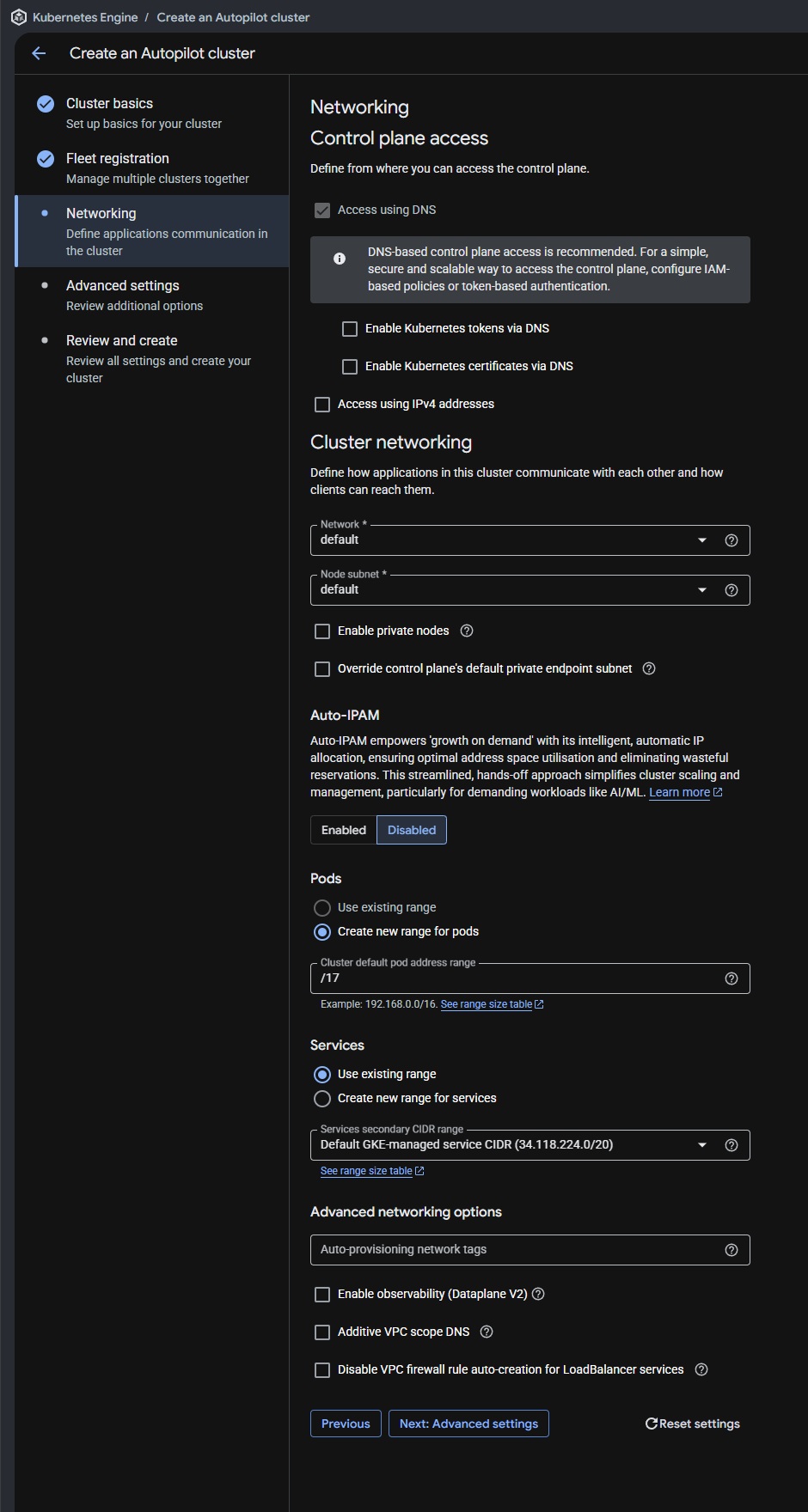Viewport: 808px width, 1512px height.
Task: Click the external link icon beside Learn more
Action: [x=718, y=792]
